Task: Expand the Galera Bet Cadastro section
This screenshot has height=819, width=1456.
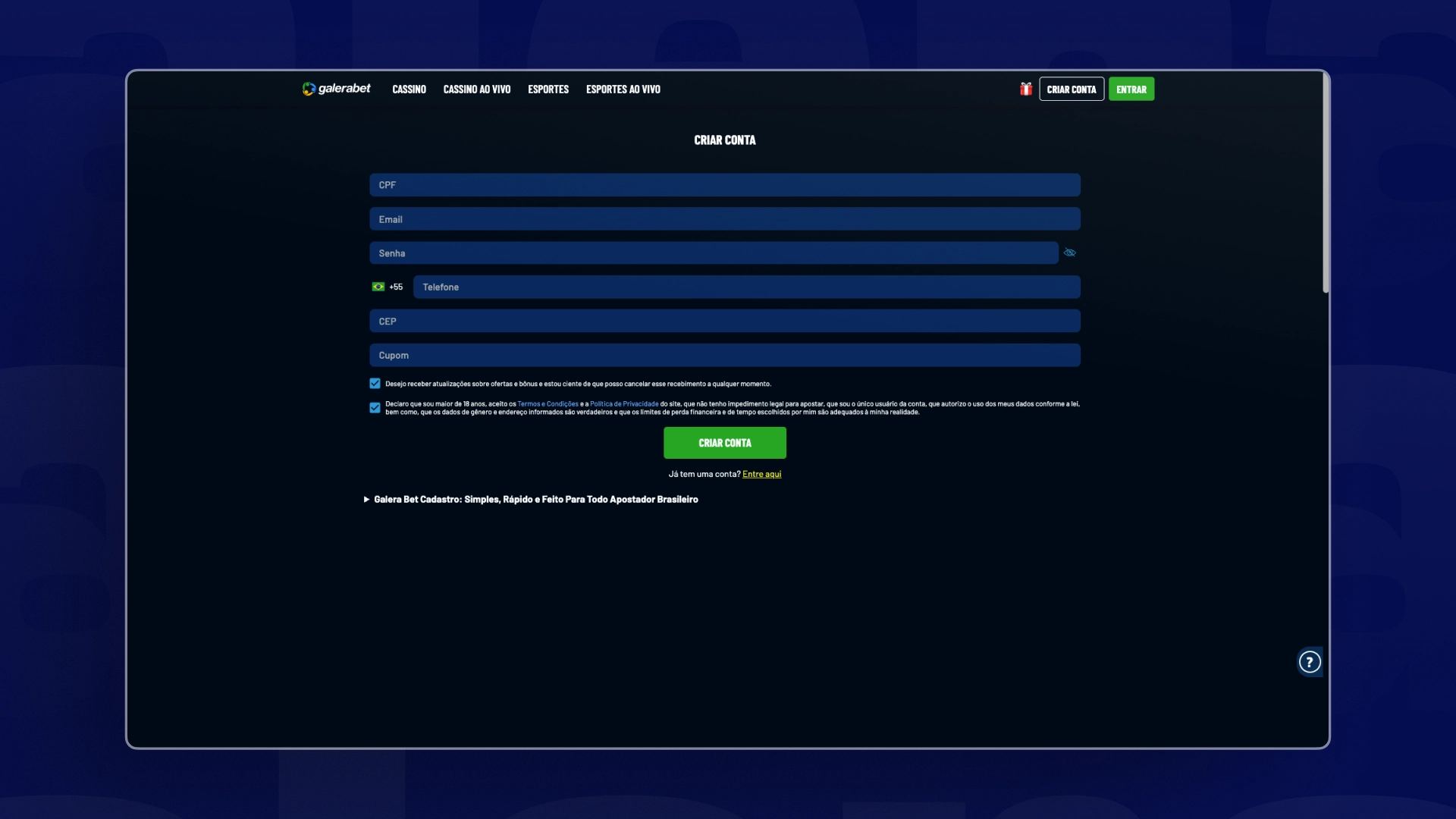Action: [531, 499]
